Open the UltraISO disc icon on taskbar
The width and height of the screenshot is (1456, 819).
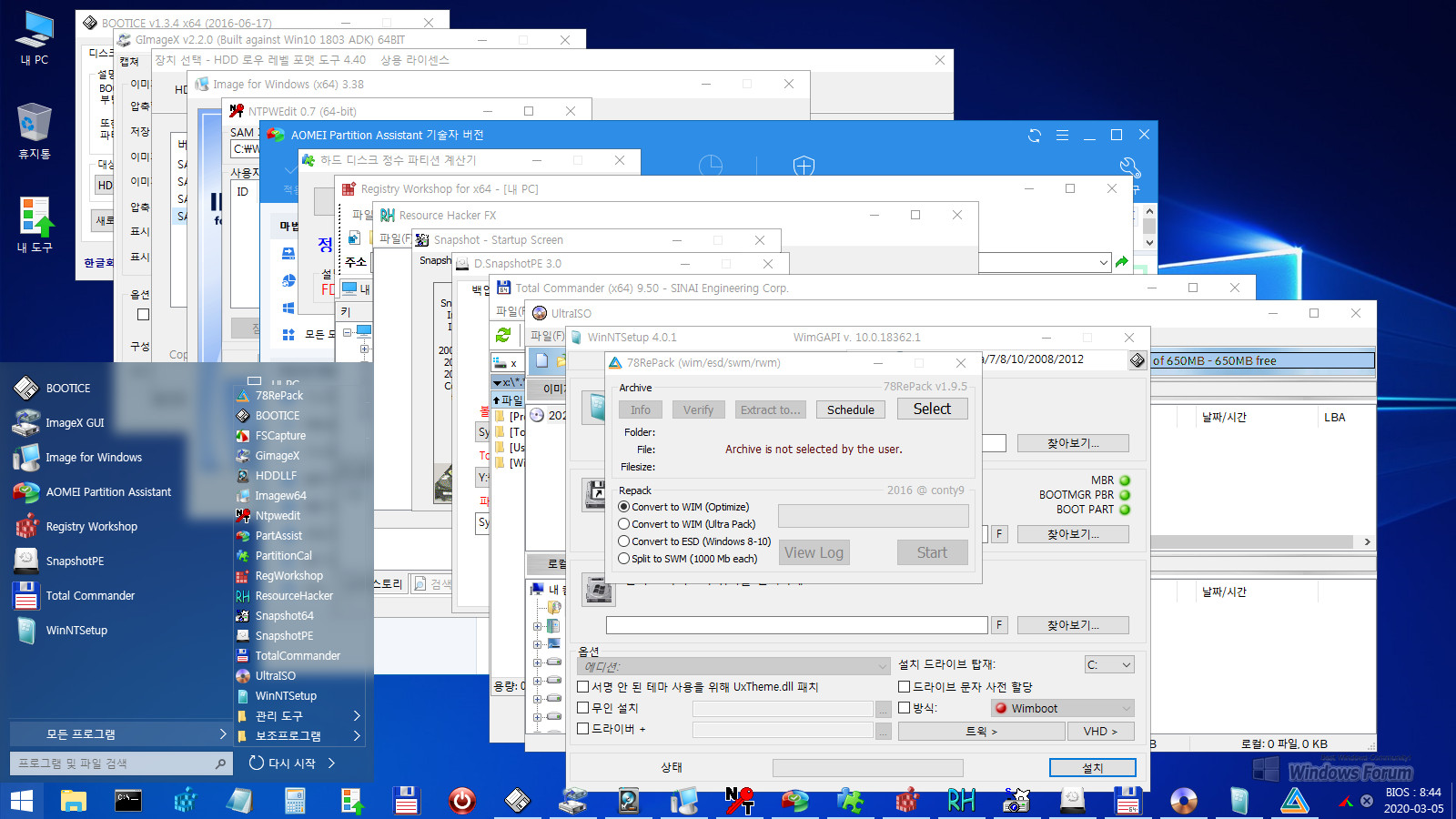[1183, 801]
